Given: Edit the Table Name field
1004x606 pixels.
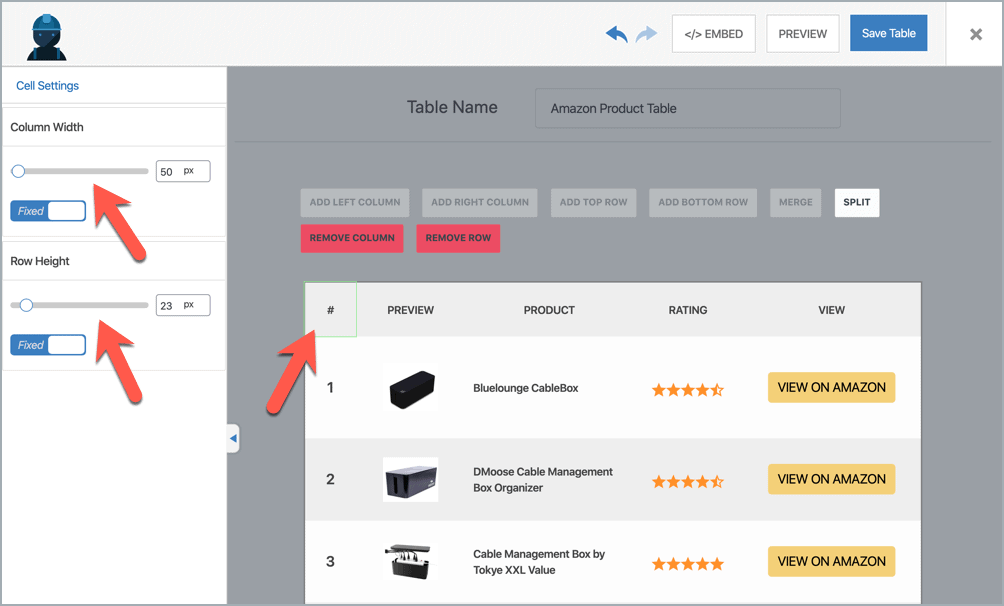Looking at the screenshot, I should click(688, 108).
